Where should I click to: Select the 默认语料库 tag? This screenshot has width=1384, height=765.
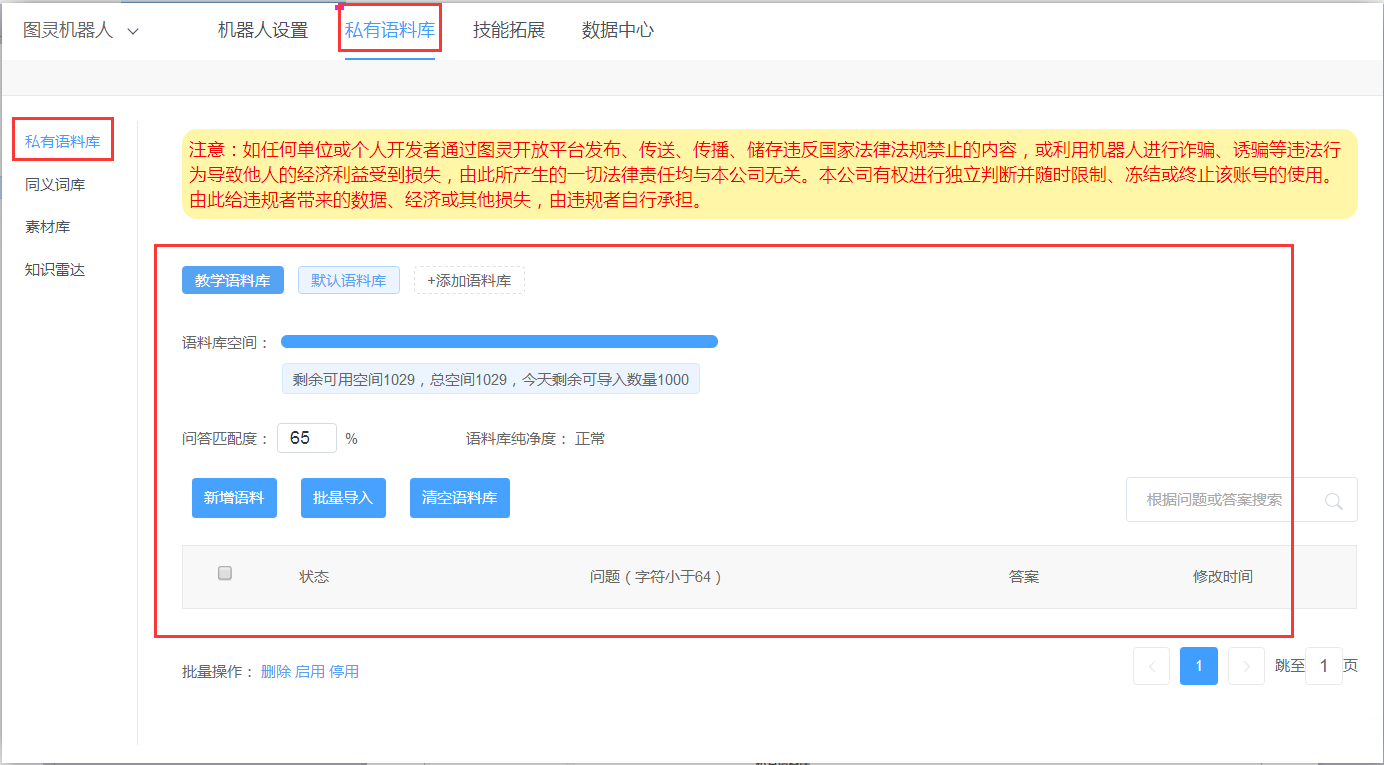[348, 281]
